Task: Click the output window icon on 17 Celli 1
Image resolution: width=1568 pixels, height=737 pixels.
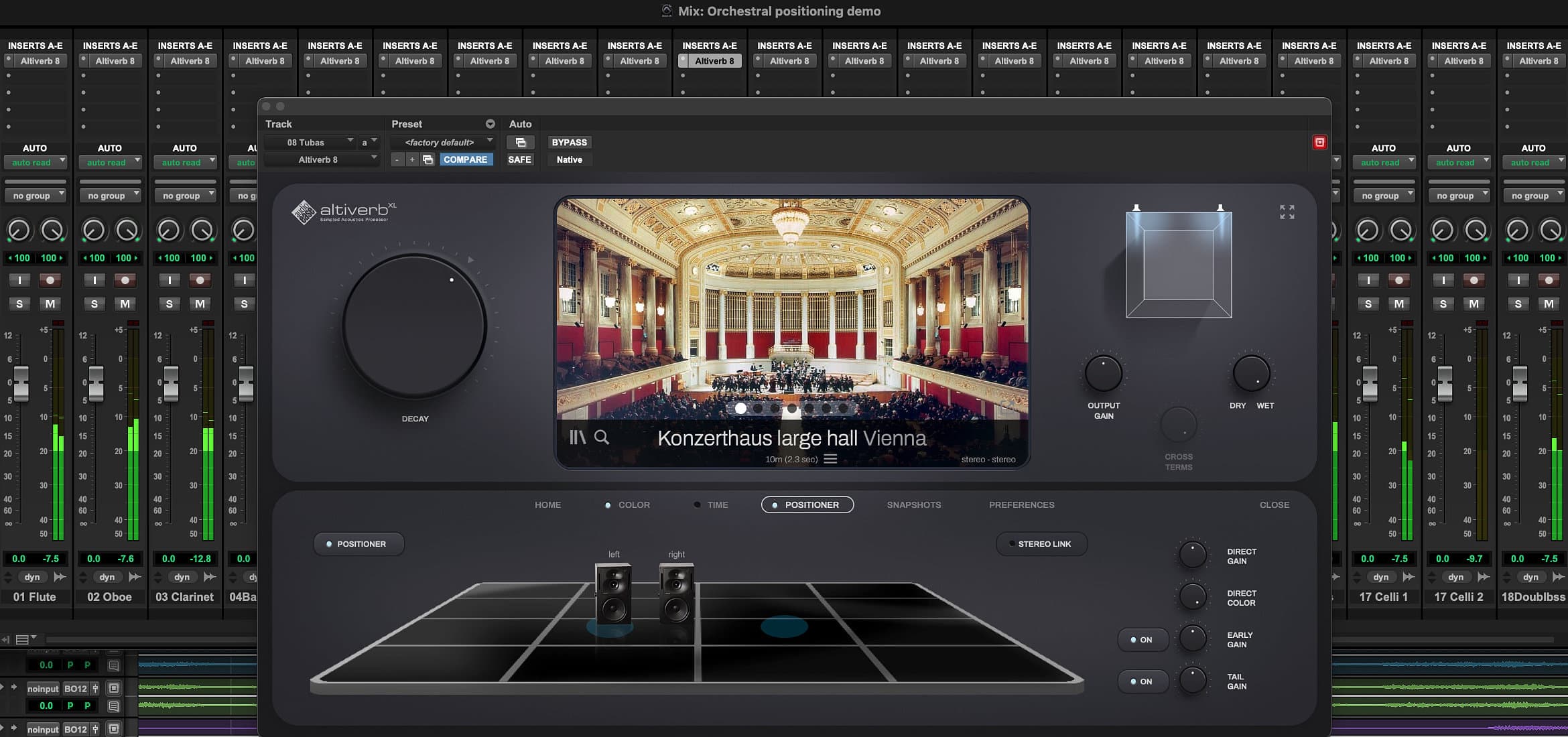Action: click(x=1409, y=577)
